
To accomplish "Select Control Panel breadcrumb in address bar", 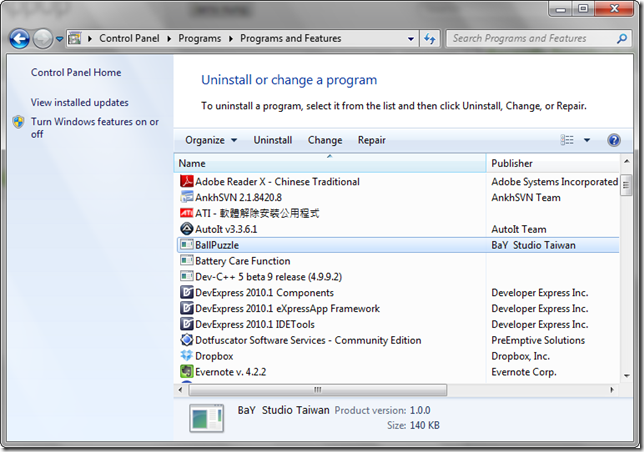I will pyautogui.click(x=129, y=39).
